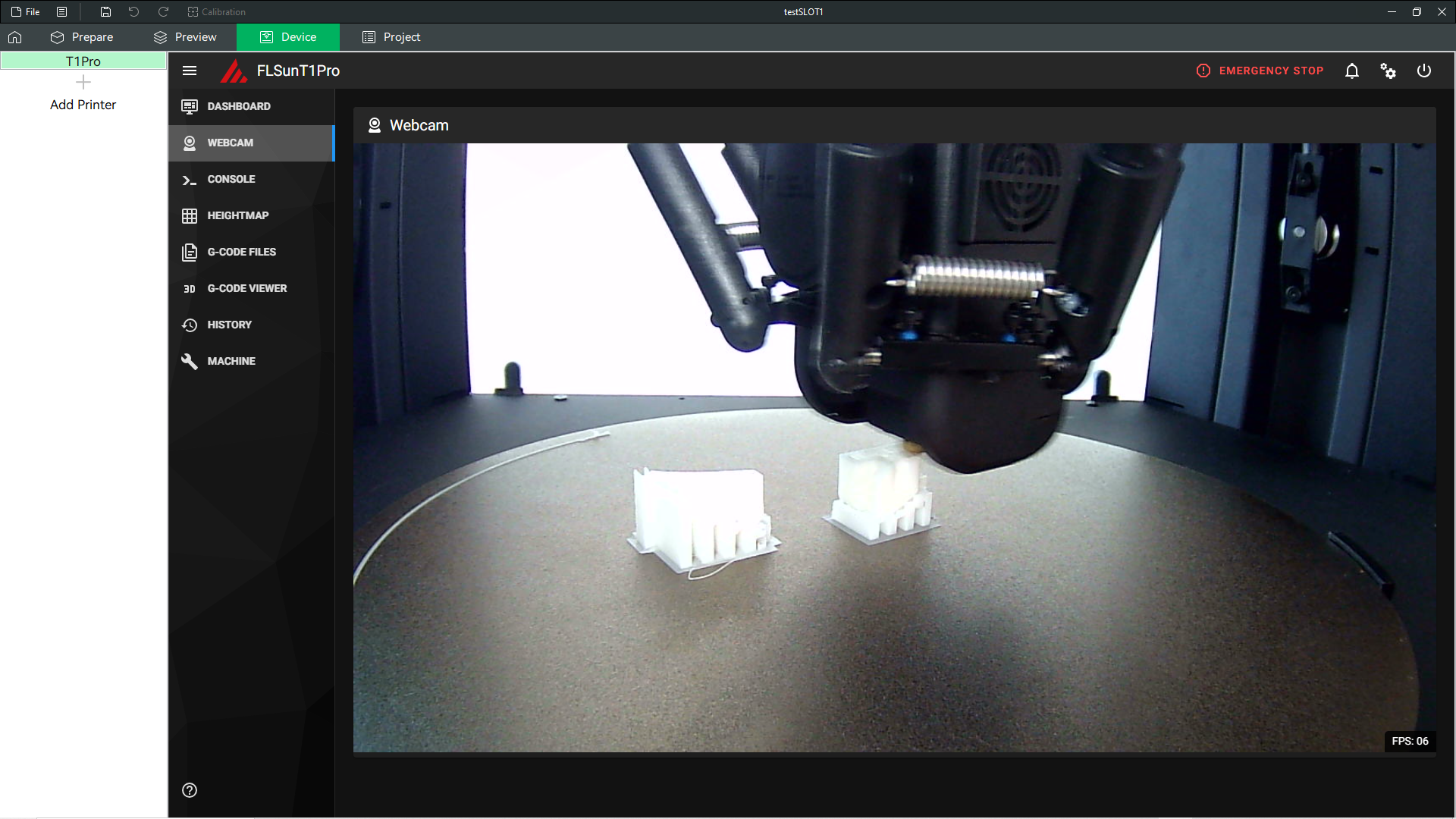Image resolution: width=1456 pixels, height=819 pixels.
Task: Open the G-Code Viewer page
Action: click(251, 288)
